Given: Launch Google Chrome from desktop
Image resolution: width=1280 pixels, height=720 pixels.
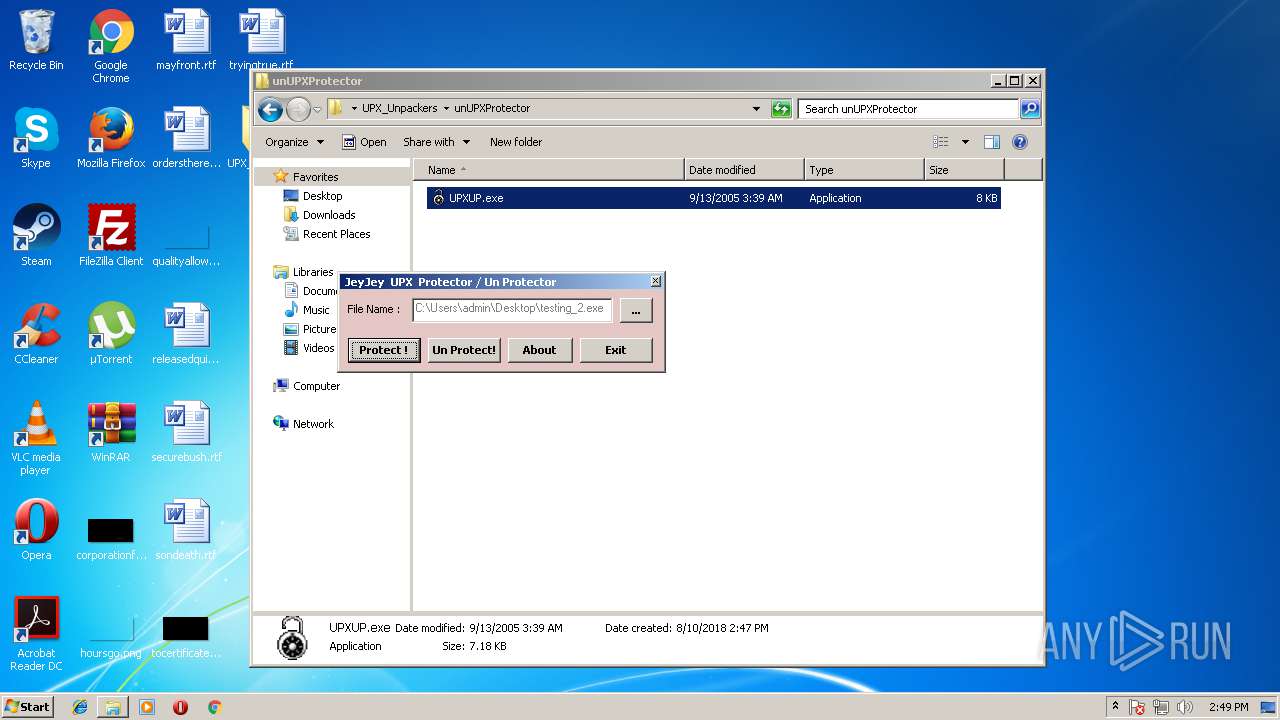Looking at the screenshot, I should (x=111, y=46).
